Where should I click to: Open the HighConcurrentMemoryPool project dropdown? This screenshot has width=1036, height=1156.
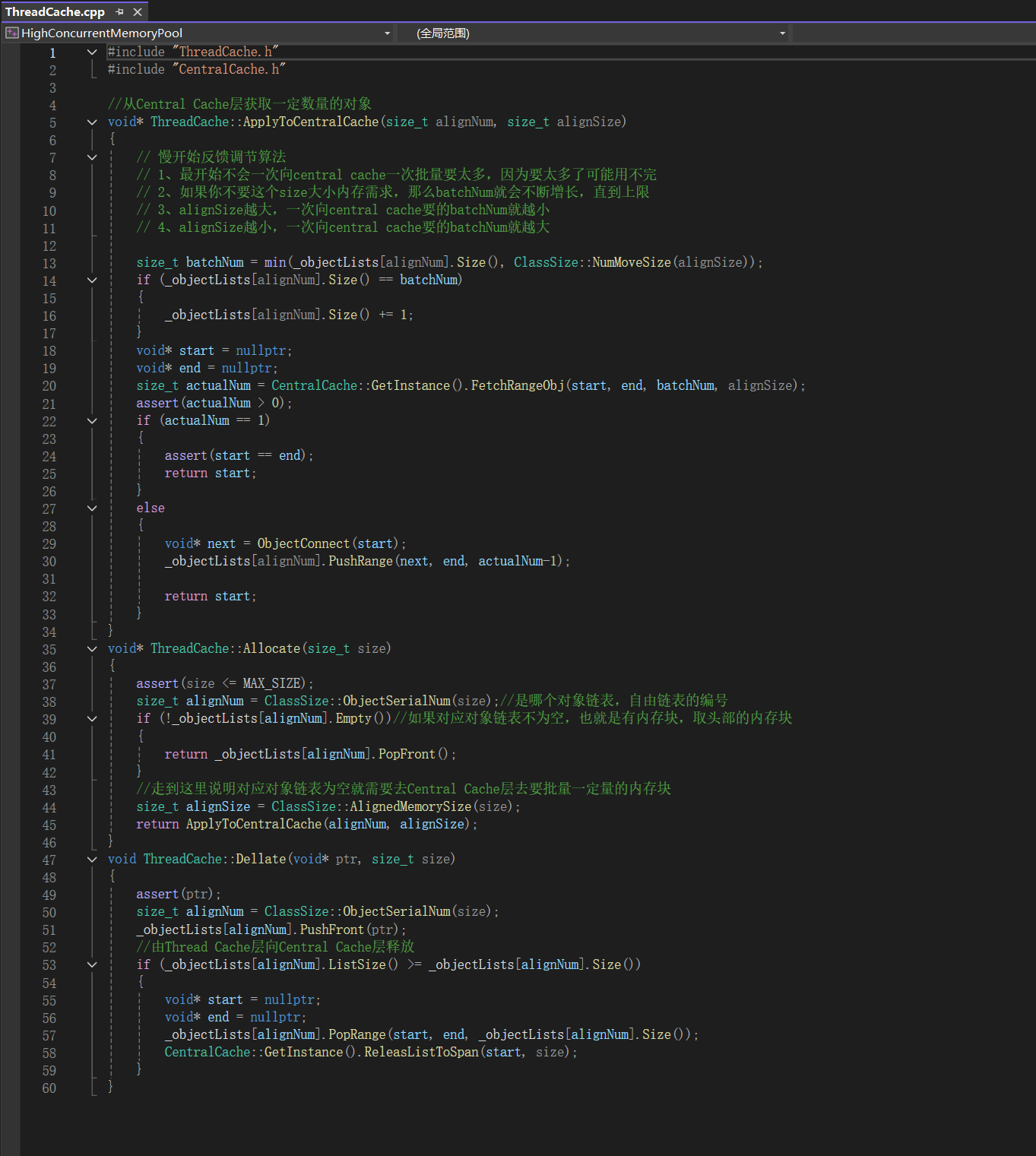pyautogui.click(x=388, y=33)
